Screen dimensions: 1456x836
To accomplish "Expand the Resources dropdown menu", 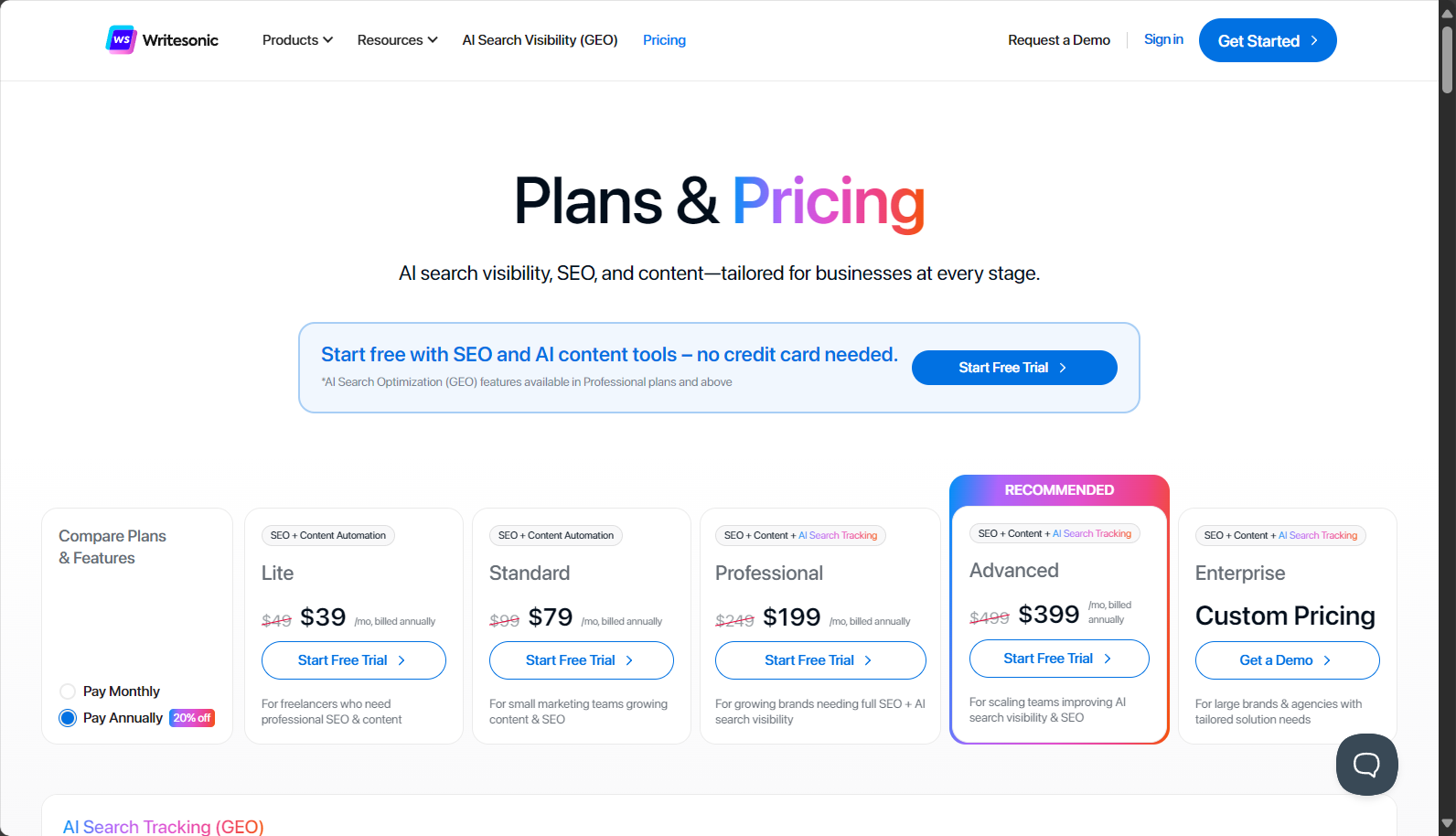I will tap(397, 40).
